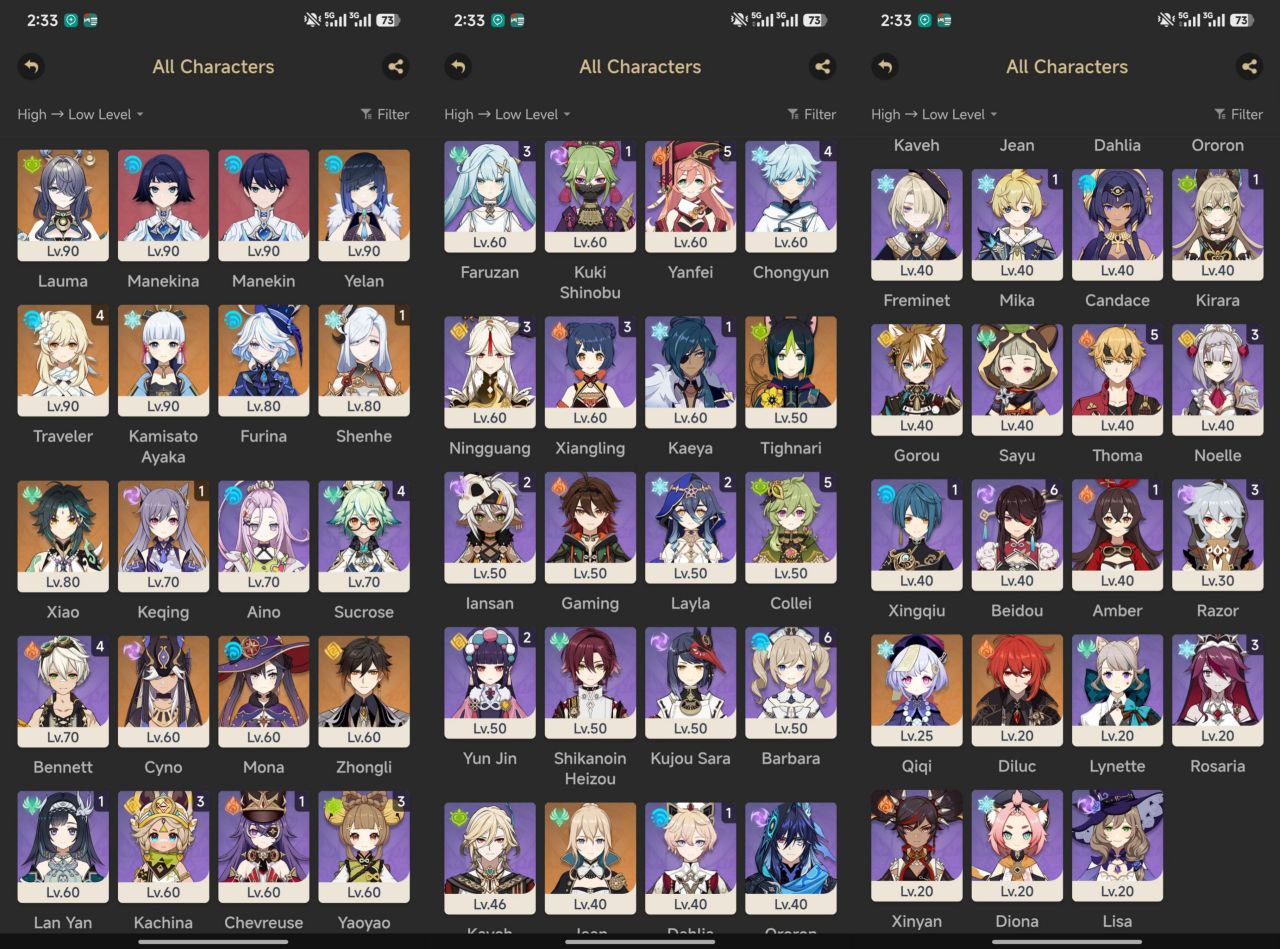Go back using the right panel's arrow
Viewport: 1280px width, 949px height.
pyautogui.click(x=885, y=67)
